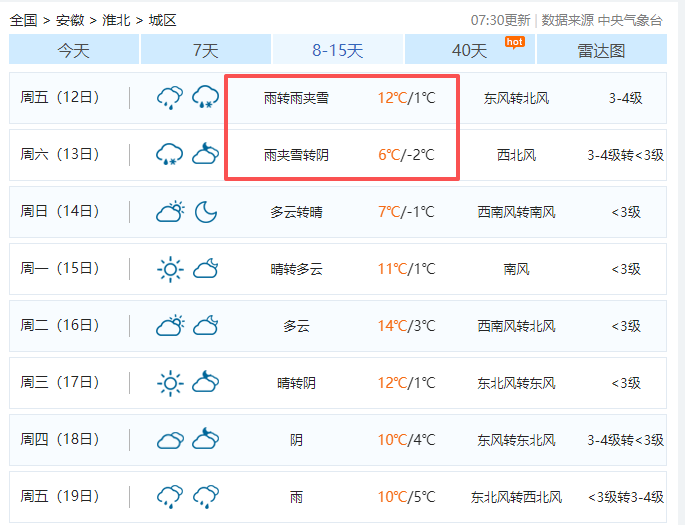Click the overcast night icon for 周六 (13日)
This screenshot has width=685, height=525.
(205, 155)
